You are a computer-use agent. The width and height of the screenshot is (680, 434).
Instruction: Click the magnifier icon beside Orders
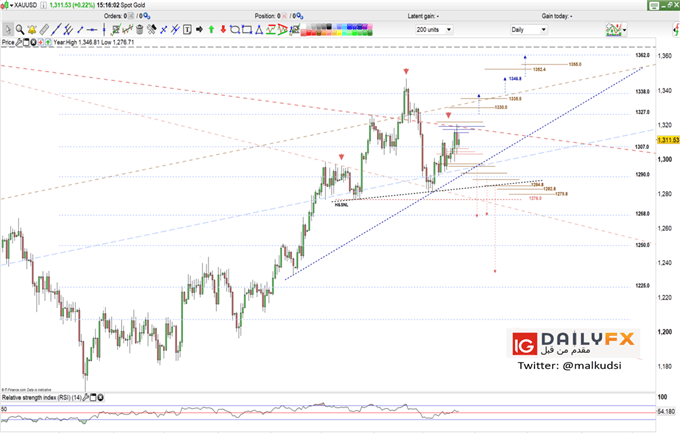coord(147,16)
